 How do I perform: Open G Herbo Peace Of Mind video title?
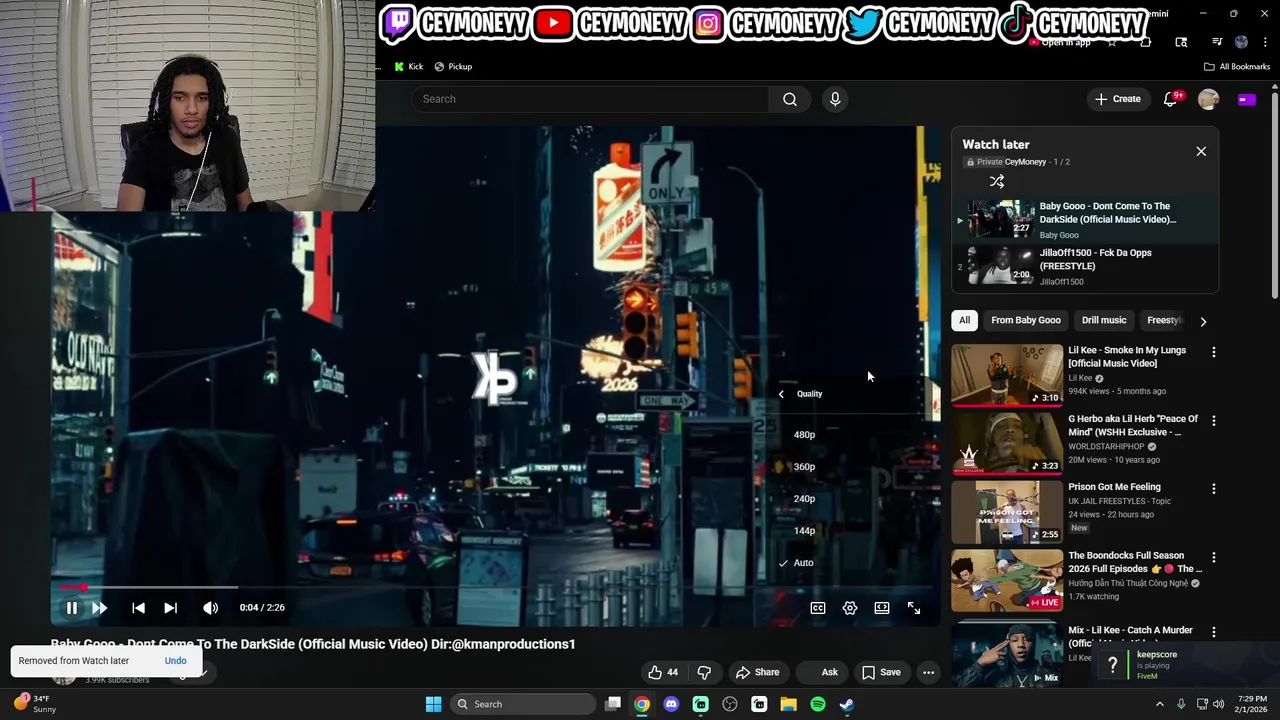coord(1133,426)
